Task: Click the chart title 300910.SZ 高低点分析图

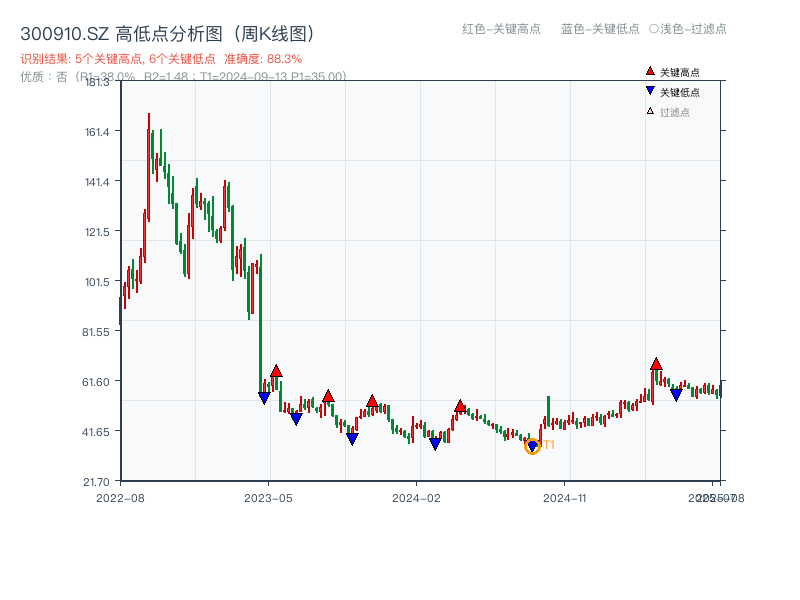Action: (165, 31)
